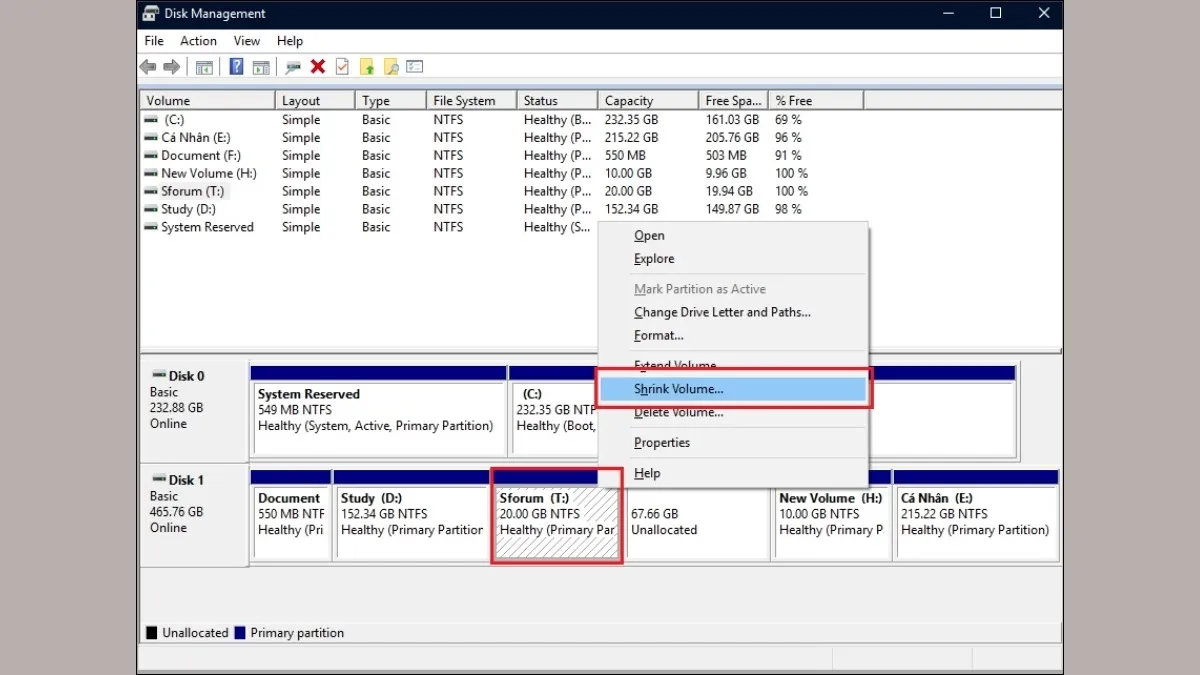
Task: Click the Unallocated 67.66 GB partition block
Action: click(697, 519)
